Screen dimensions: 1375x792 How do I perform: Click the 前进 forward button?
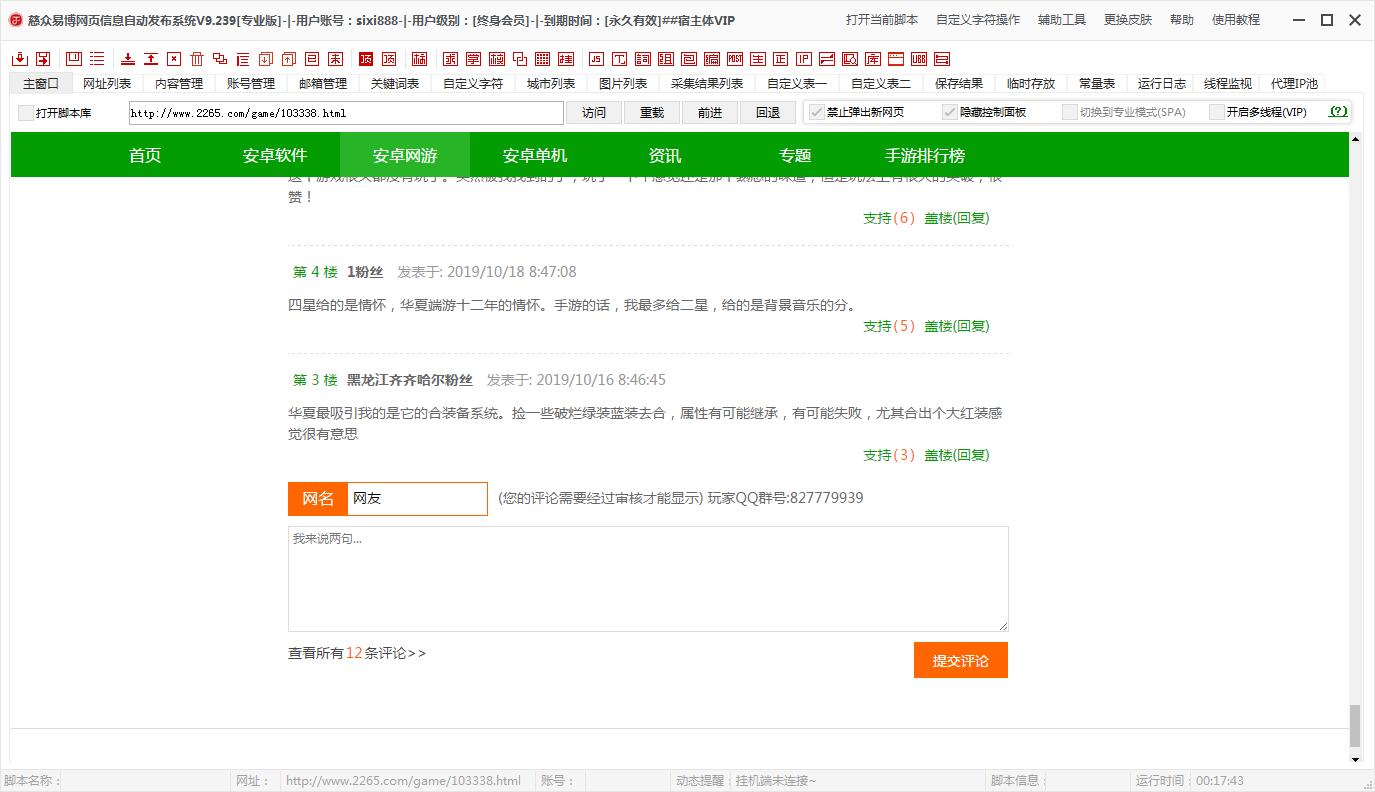pos(710,113)
